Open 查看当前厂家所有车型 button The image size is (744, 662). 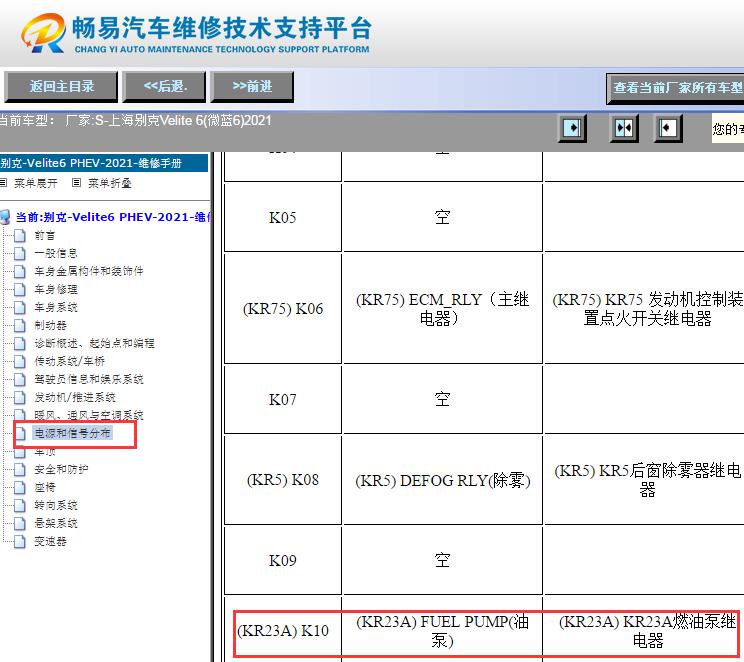click(676, 88)
